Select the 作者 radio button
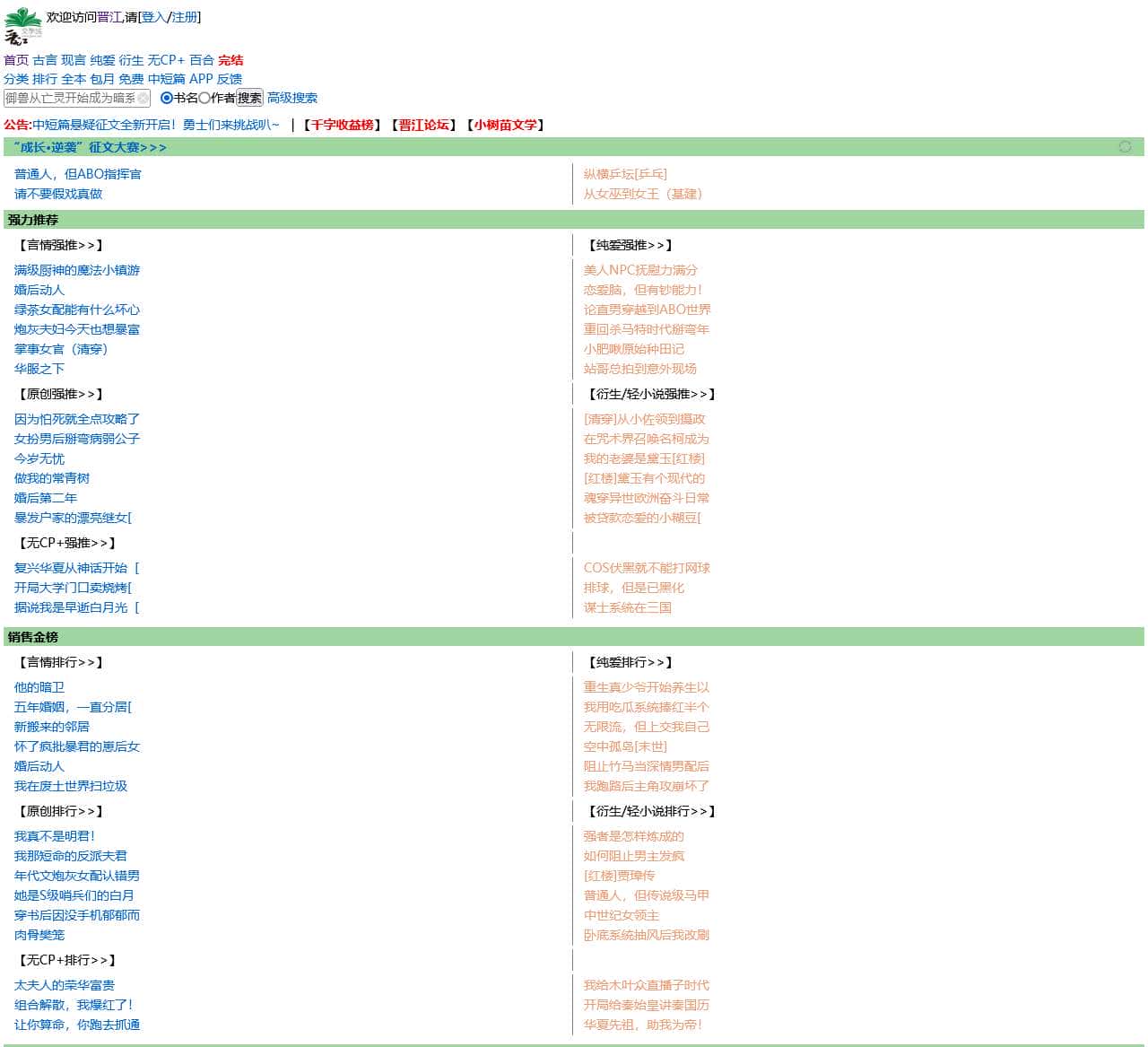 tap(204, 98)
